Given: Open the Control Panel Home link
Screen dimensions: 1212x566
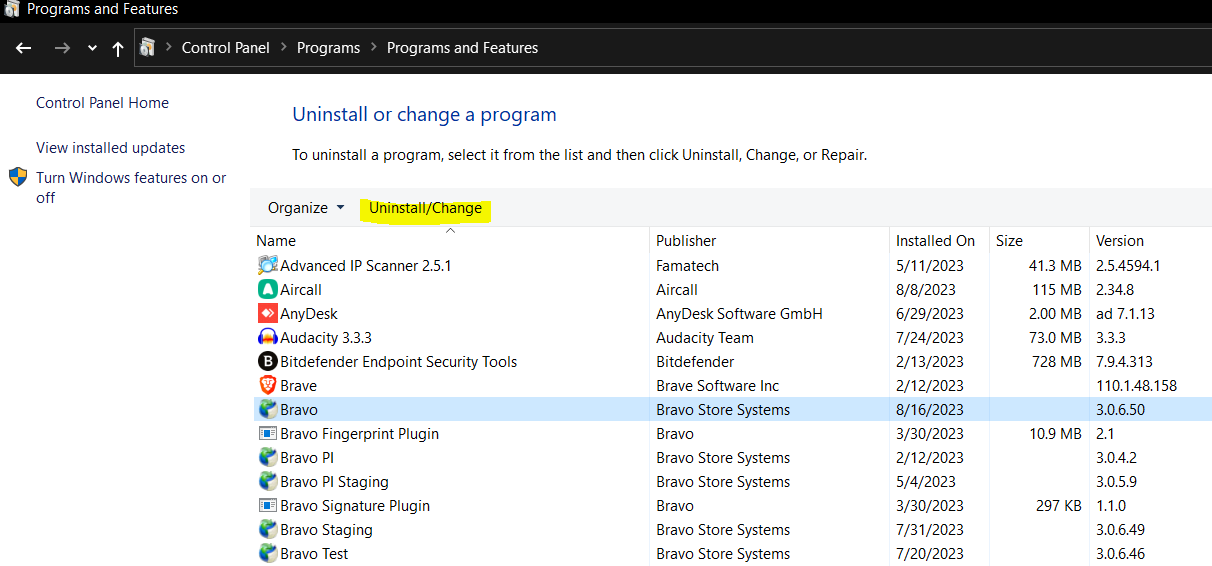Looking at the screenshot, I should coord(102,103).
